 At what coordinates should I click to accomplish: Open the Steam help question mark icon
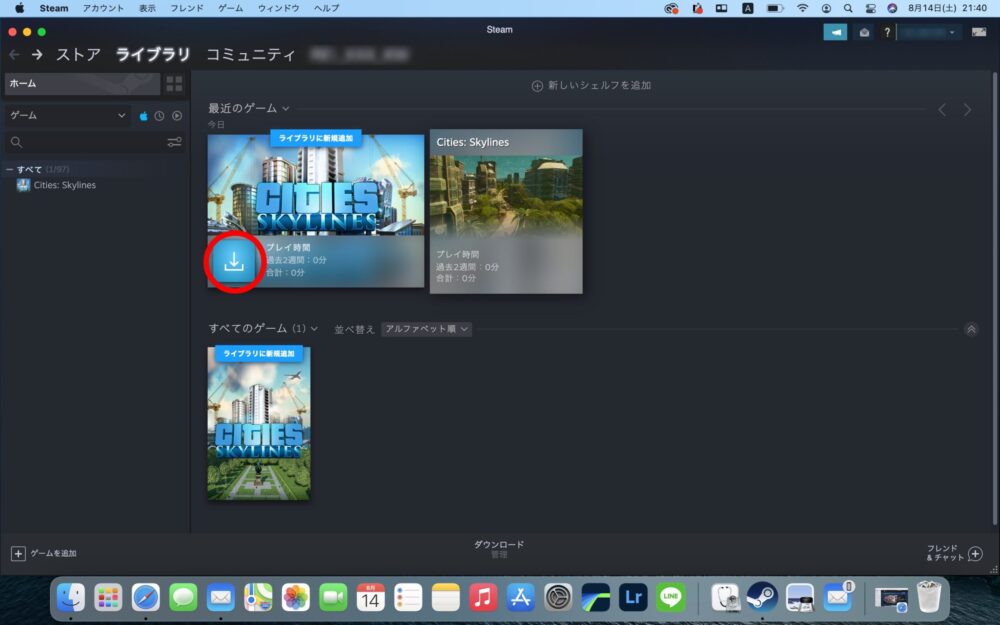pos(886,32)
